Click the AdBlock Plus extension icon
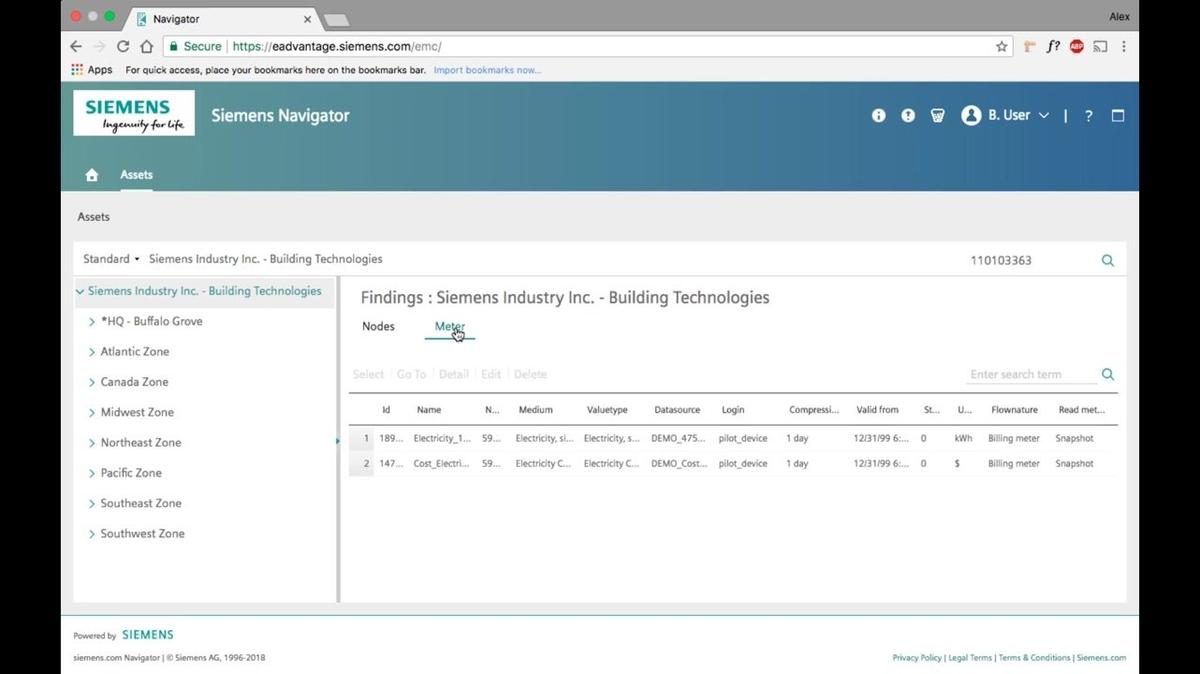Screen dimensions: 1200x674 pos(1077,46)
